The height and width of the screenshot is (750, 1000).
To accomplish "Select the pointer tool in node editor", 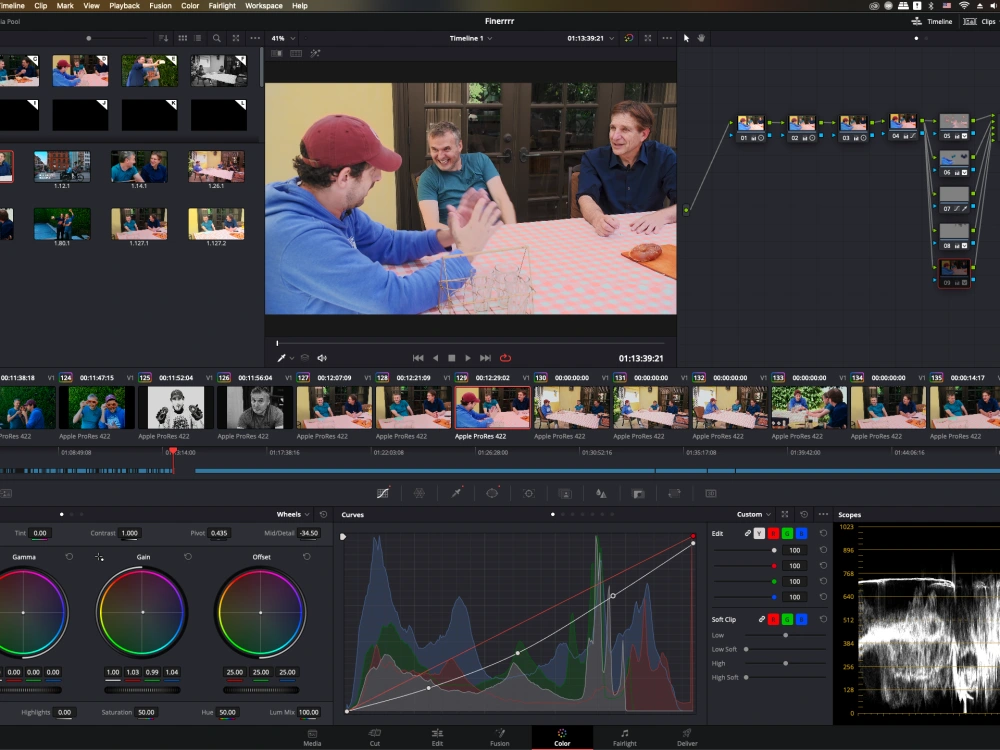I will pos(686,38).
